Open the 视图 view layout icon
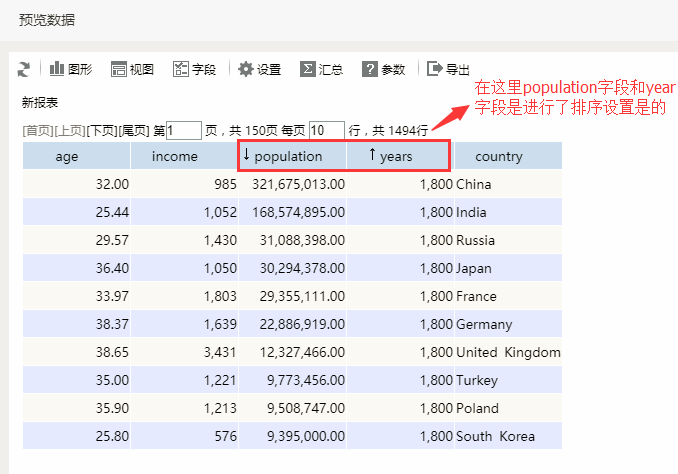678x474 pixels. (118, 68)
